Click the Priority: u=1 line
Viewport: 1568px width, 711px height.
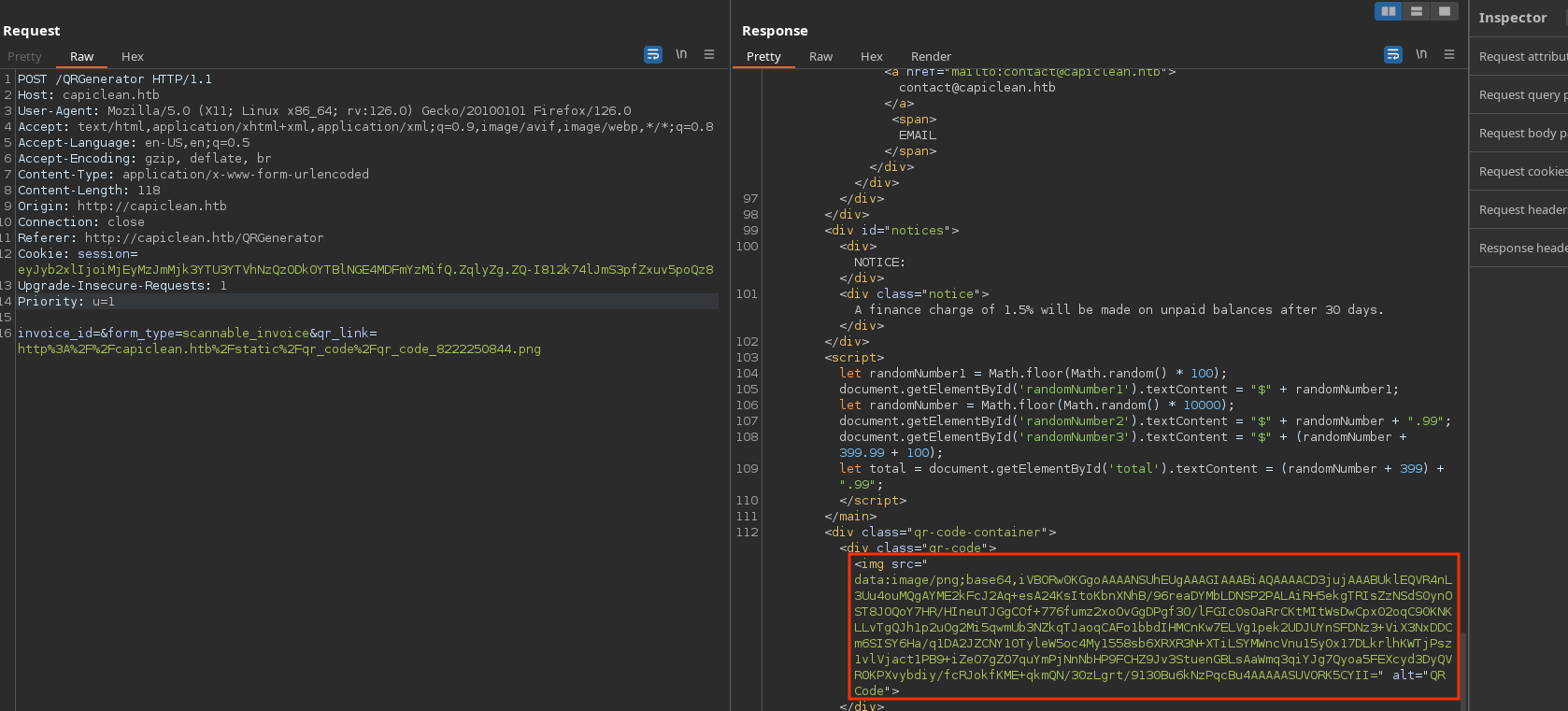click(x=66, y=302)
